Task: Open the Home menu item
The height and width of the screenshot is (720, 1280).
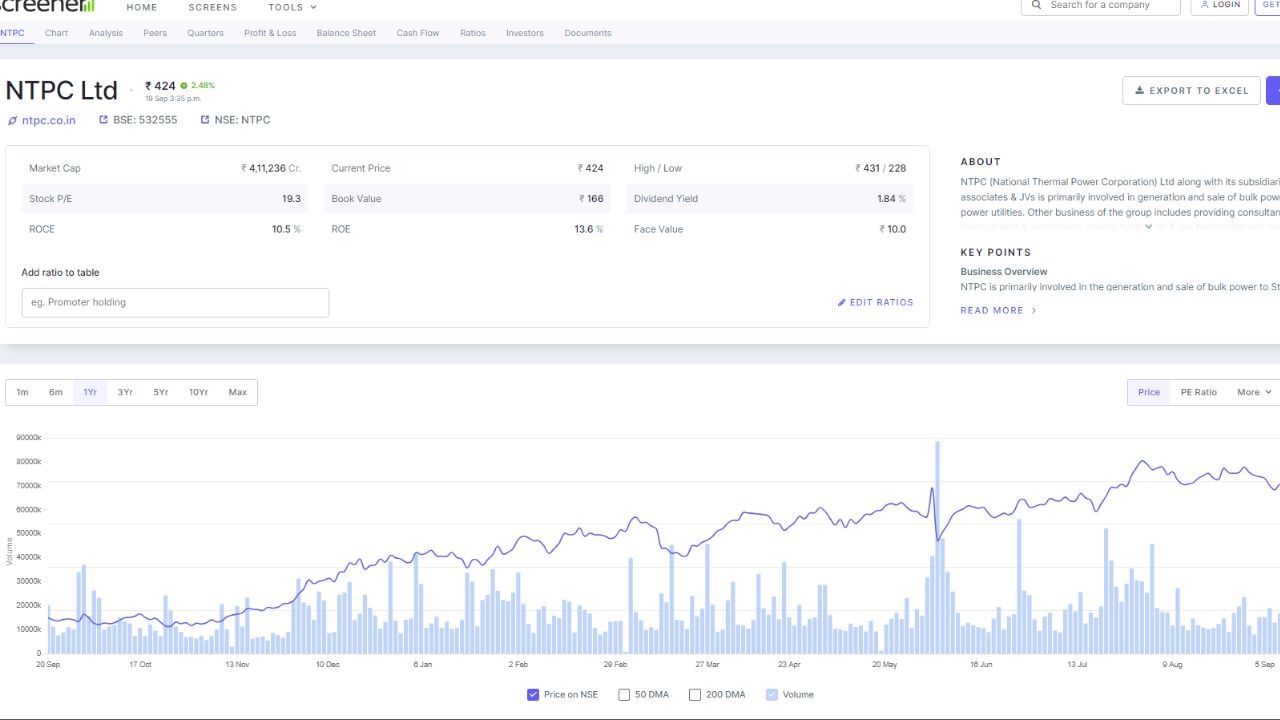Action: 142,7
